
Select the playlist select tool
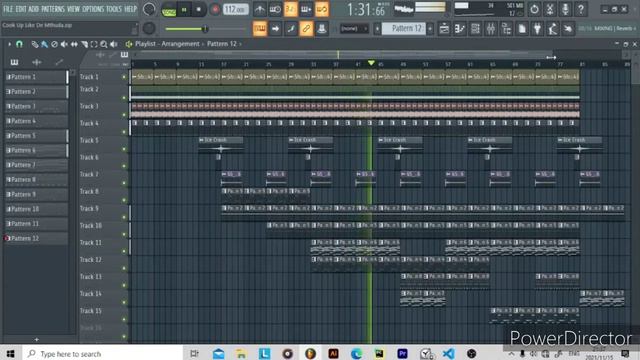coord(94,44)
